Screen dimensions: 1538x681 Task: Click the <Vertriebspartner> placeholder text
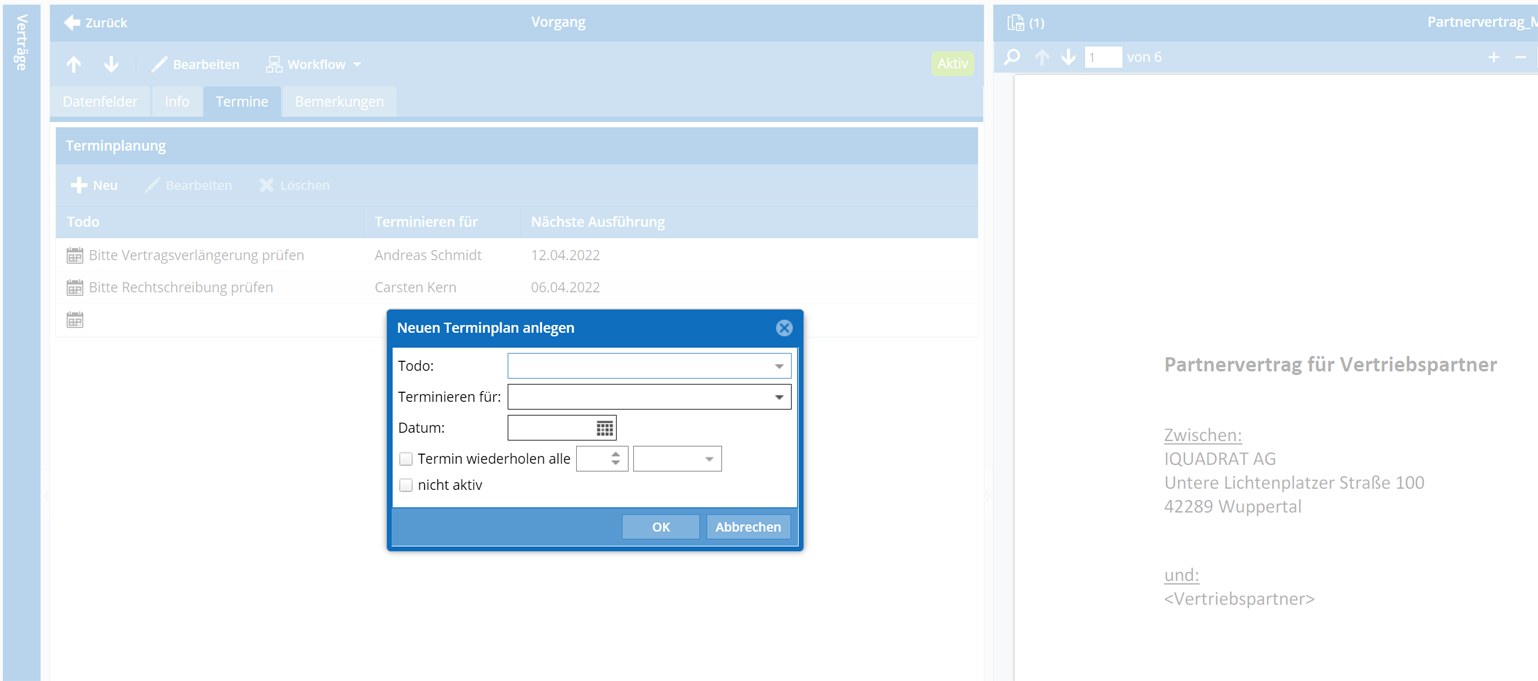(x=1240, y=599)
